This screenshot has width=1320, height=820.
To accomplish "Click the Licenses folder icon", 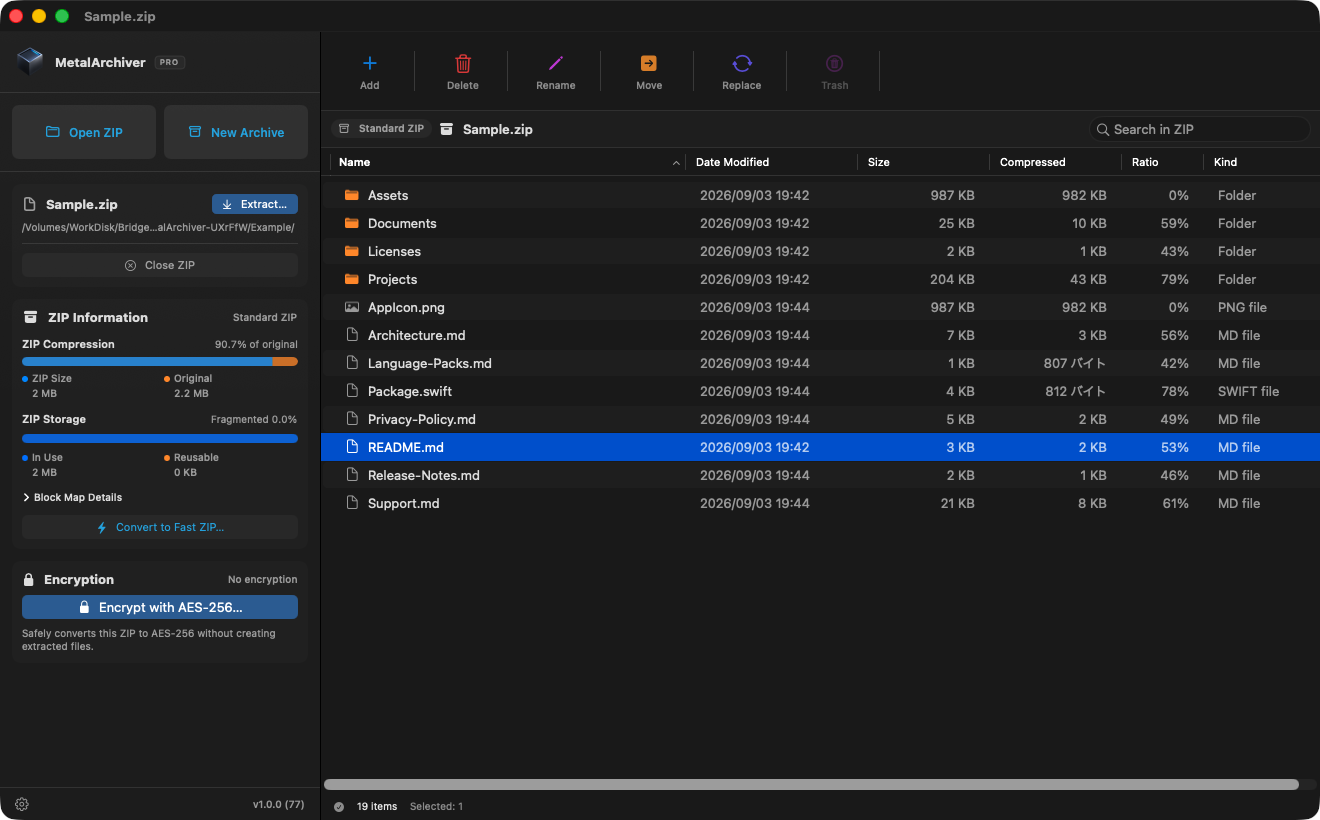I will (351, 251).
